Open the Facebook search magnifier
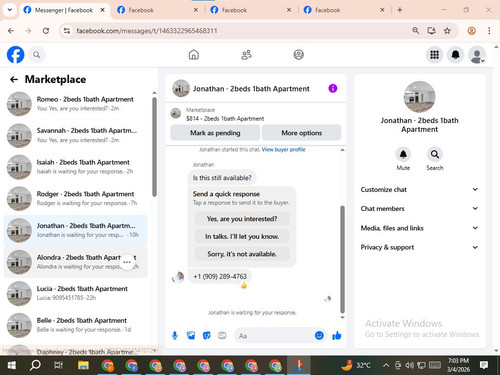Image resolution: width=500 pixels, height=375 pixels. [37, 55]
